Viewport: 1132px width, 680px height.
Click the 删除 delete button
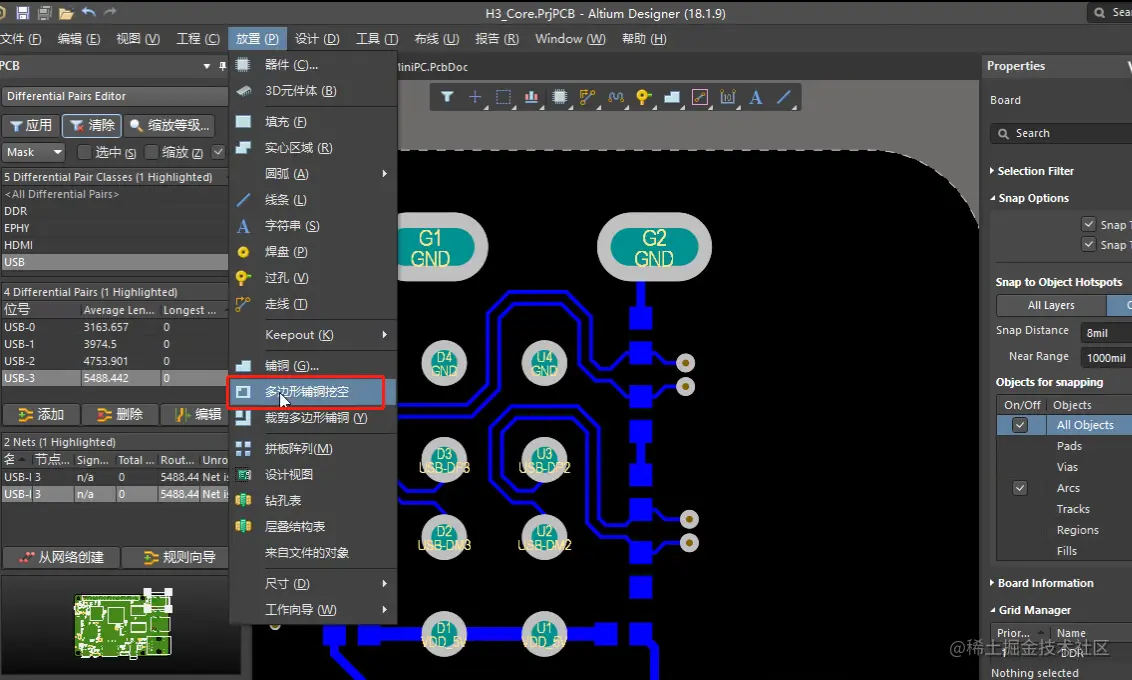(120, 414)
